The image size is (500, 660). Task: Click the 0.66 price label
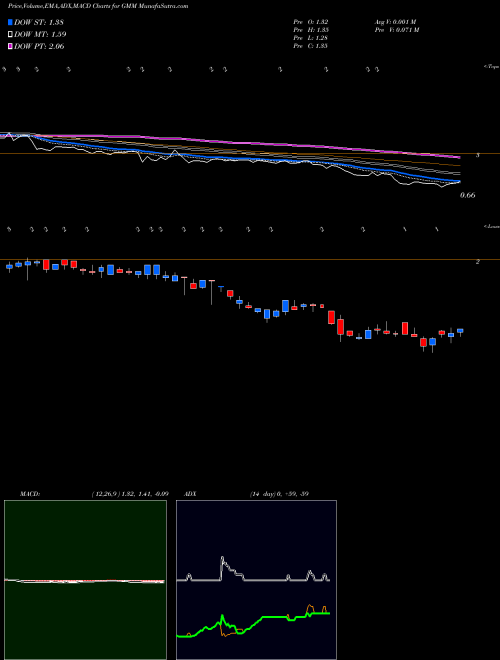[x=468, y=195]
